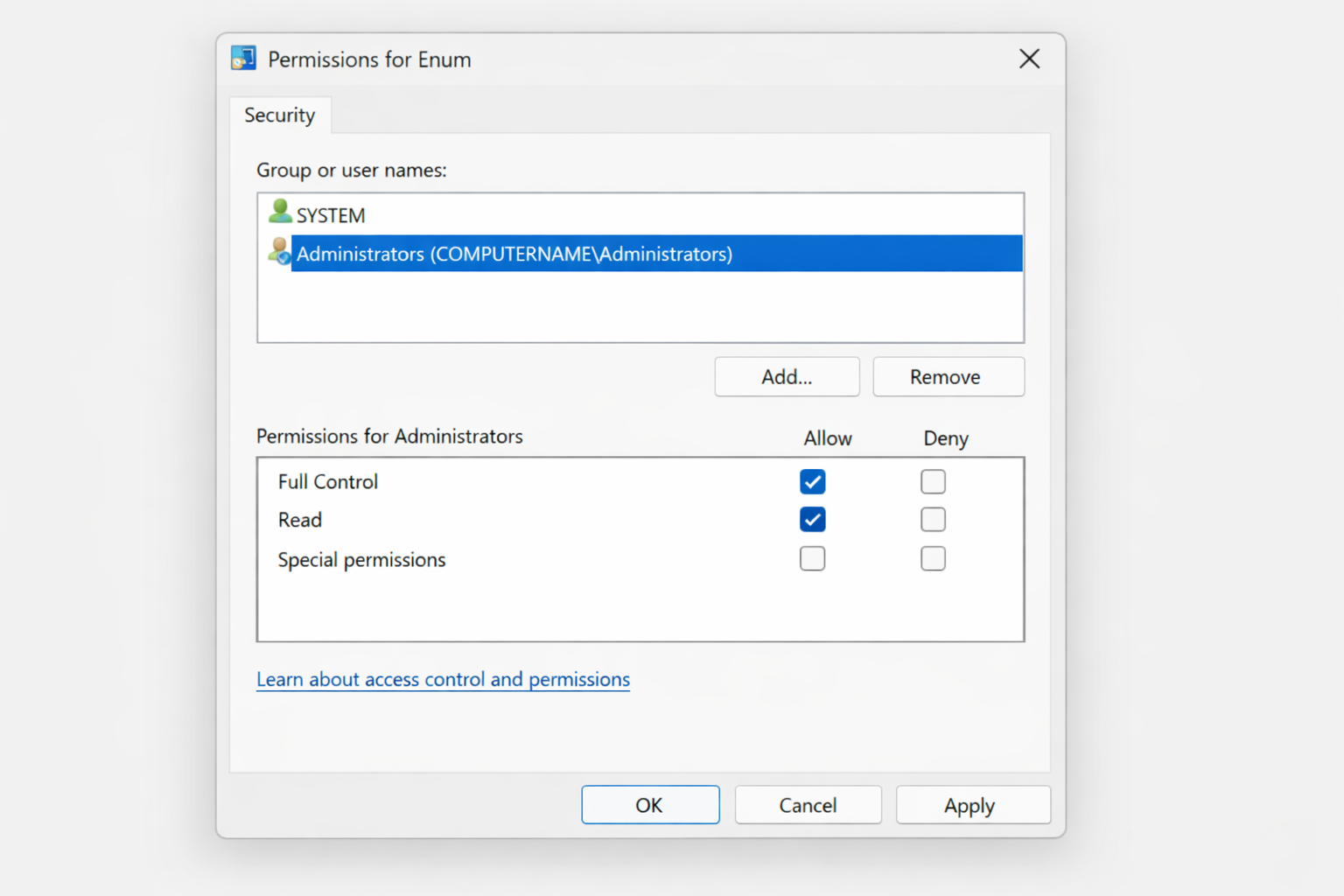Viewport: 1344px width, 896px height.
Task: Click the Apply button
Action: pyautogui.click(x=972, y=804)
